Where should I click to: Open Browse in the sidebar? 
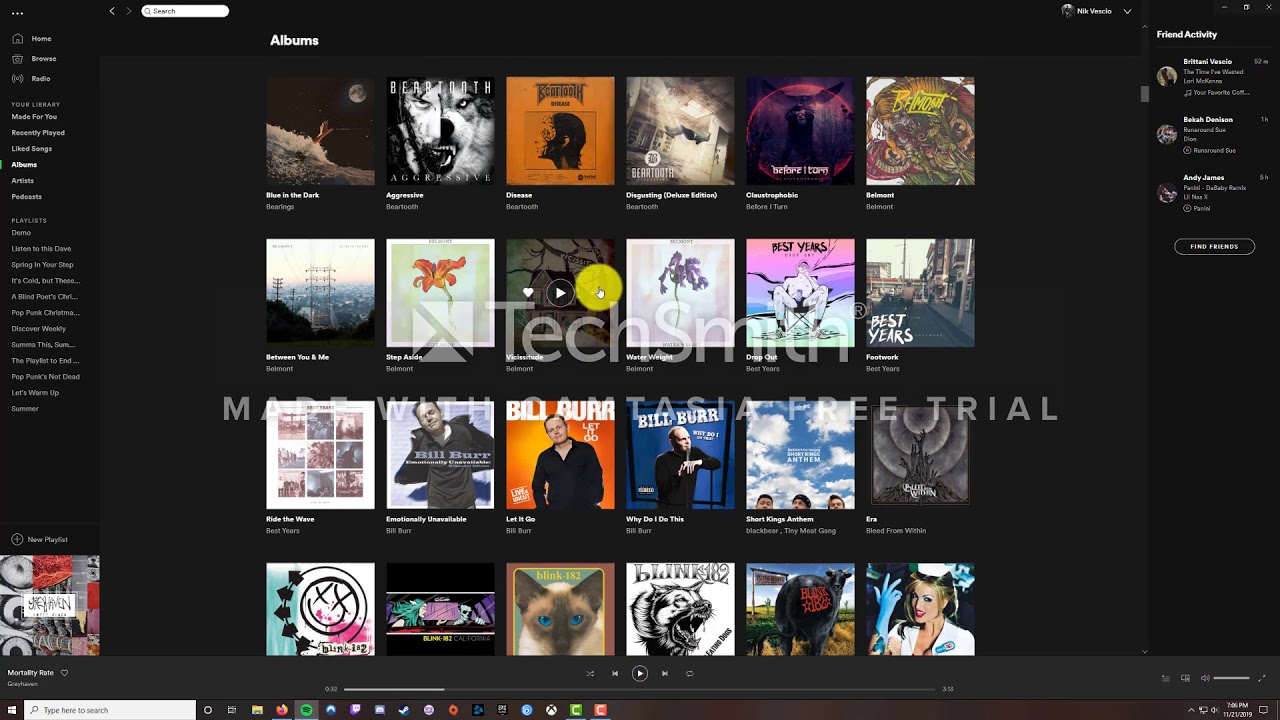pos(44,59)
